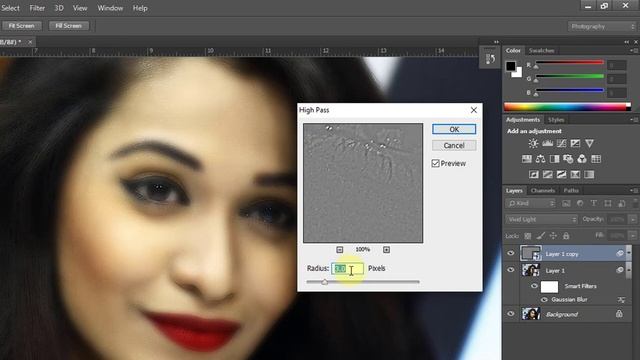Hide the Layer 1 layer
640x360 pixels.
click(x=511, y=270)
